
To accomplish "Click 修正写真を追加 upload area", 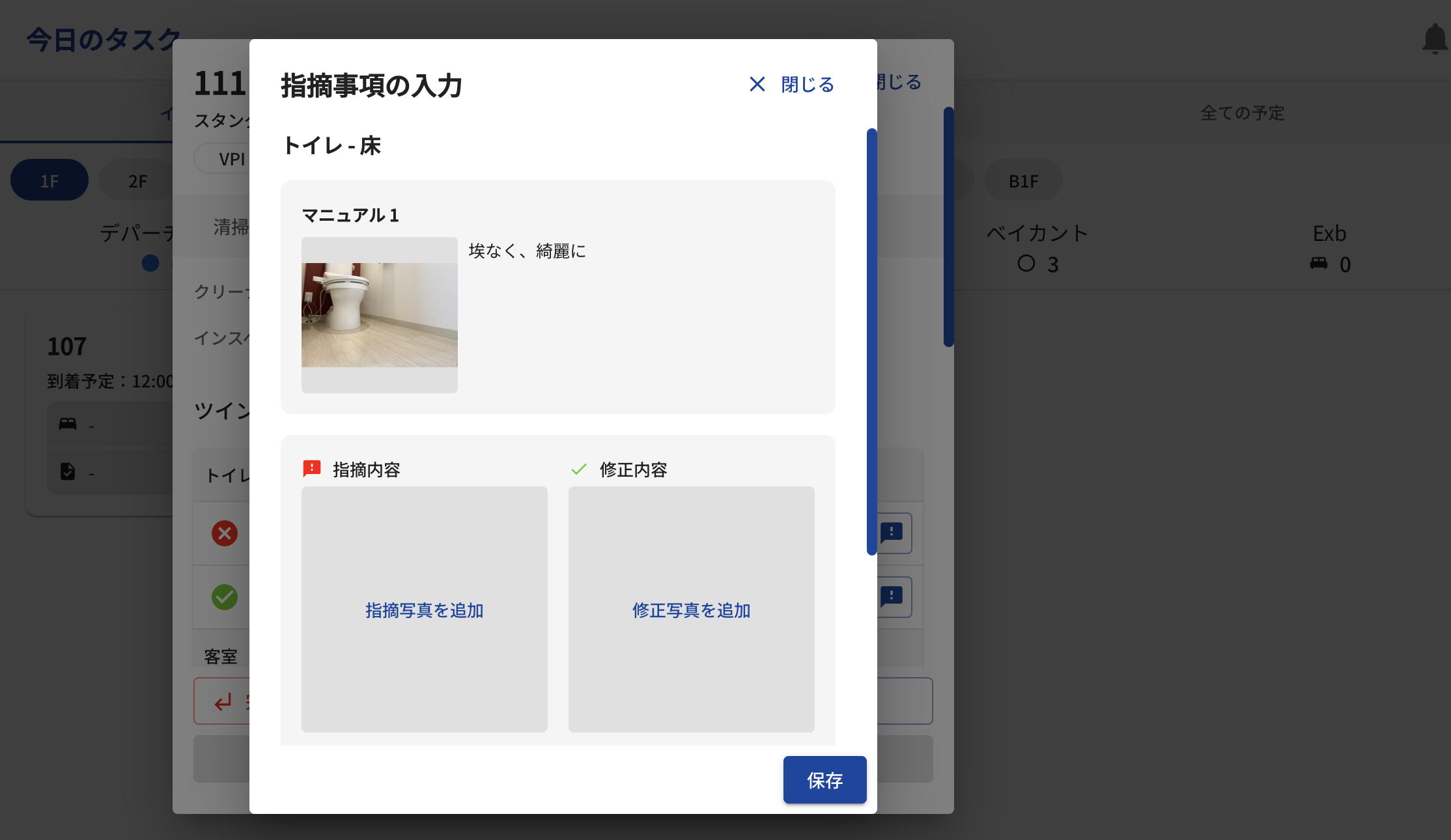I will tap(691, 609).
